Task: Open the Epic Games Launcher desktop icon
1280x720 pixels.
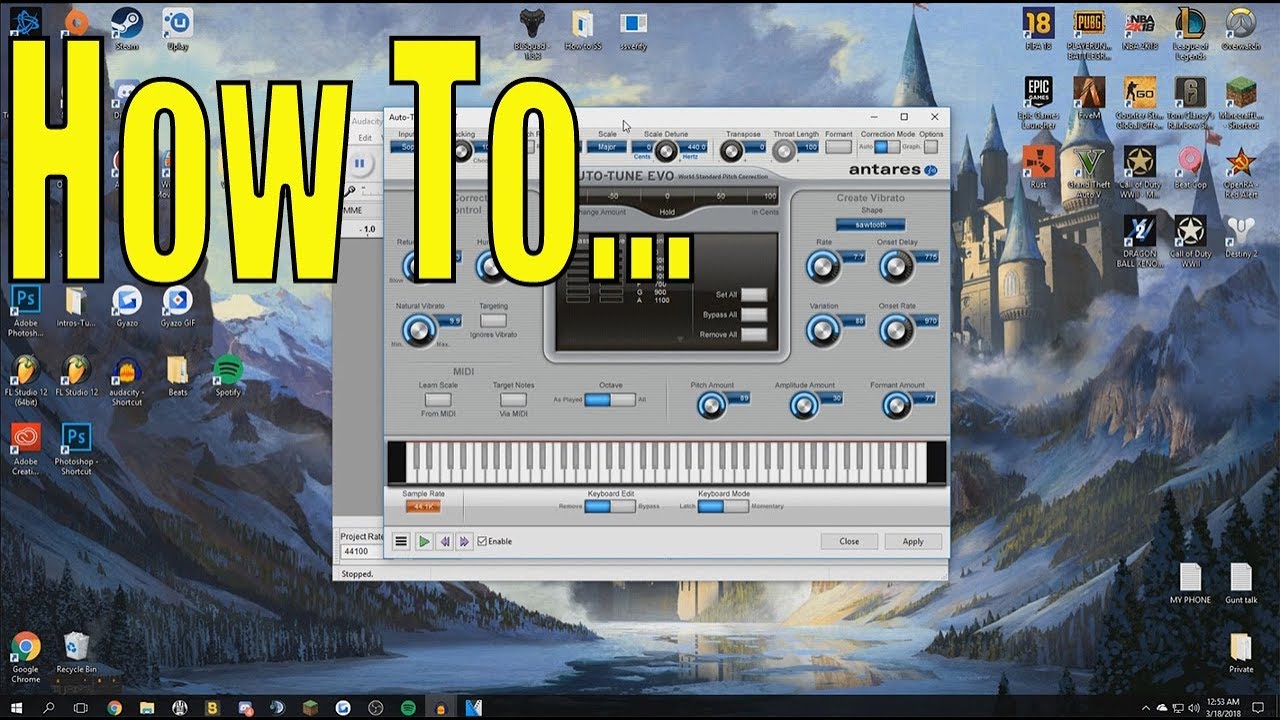Action: click(1038, 102)
